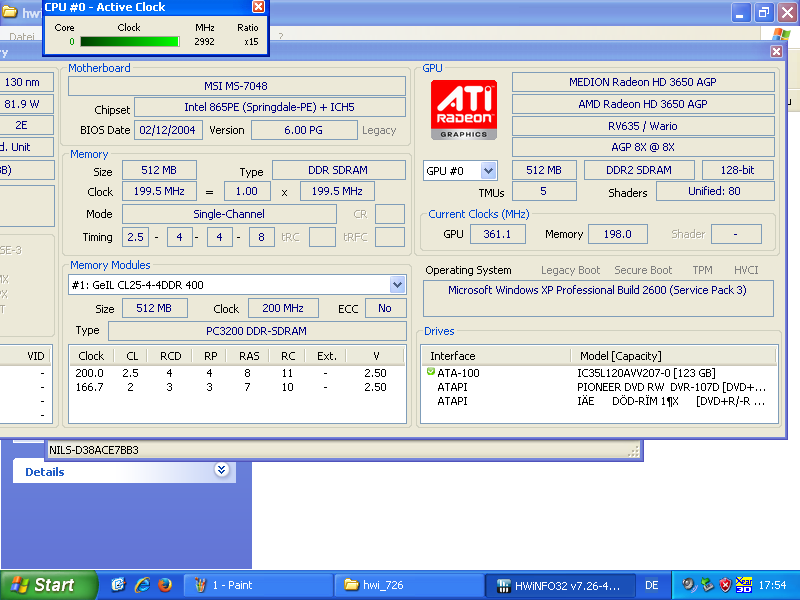The width and height of the screenshot is (800, 600).
Task: Click the hwi folder icon in title bar
Action: click(x=10, y=12)
